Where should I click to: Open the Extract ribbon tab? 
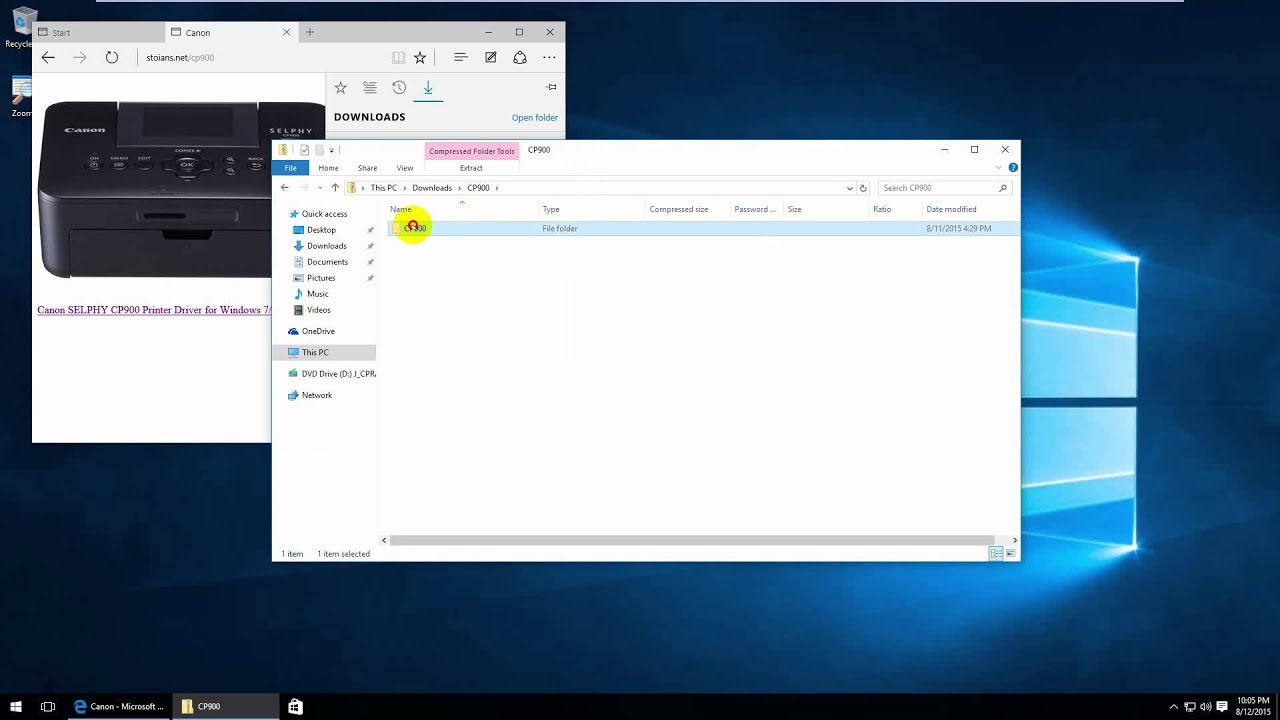pos(471,168)
